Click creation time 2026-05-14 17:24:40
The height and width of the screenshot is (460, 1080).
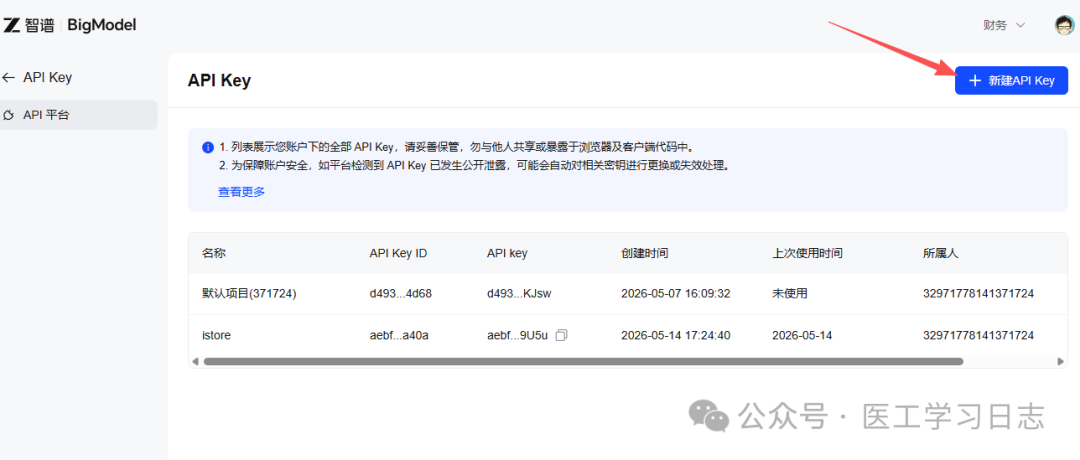676,335
